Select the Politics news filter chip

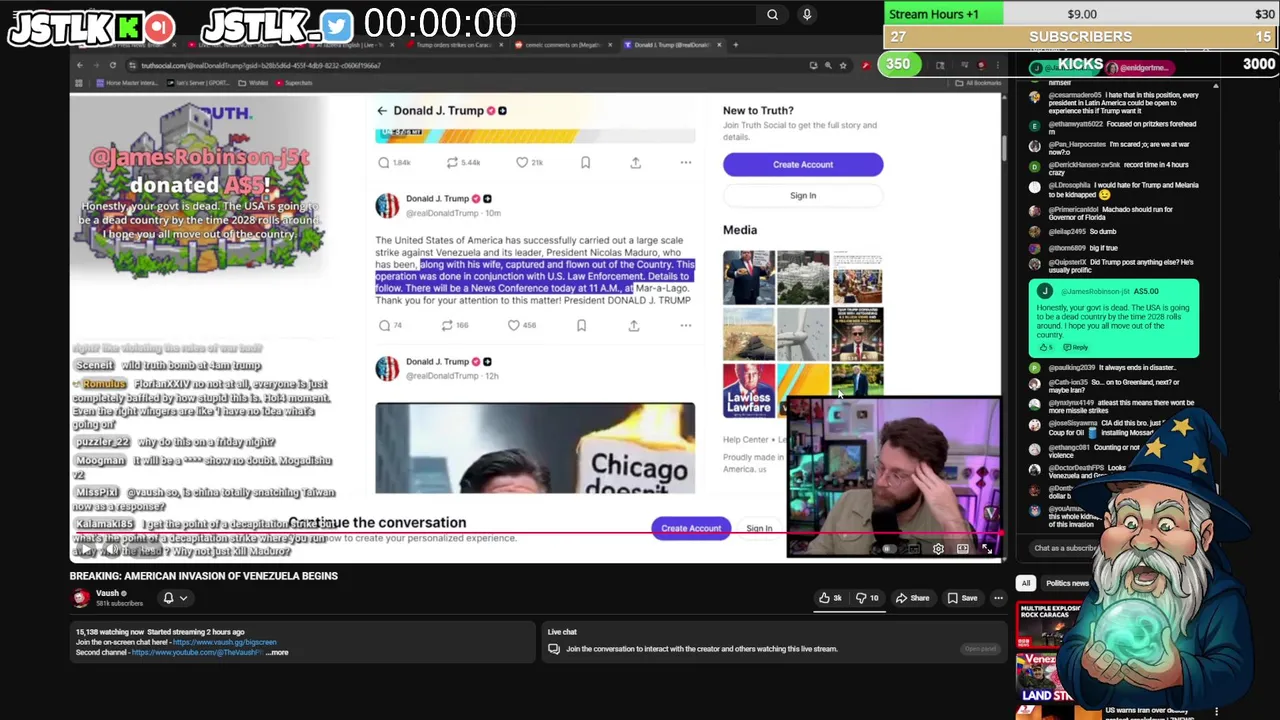1066,583
